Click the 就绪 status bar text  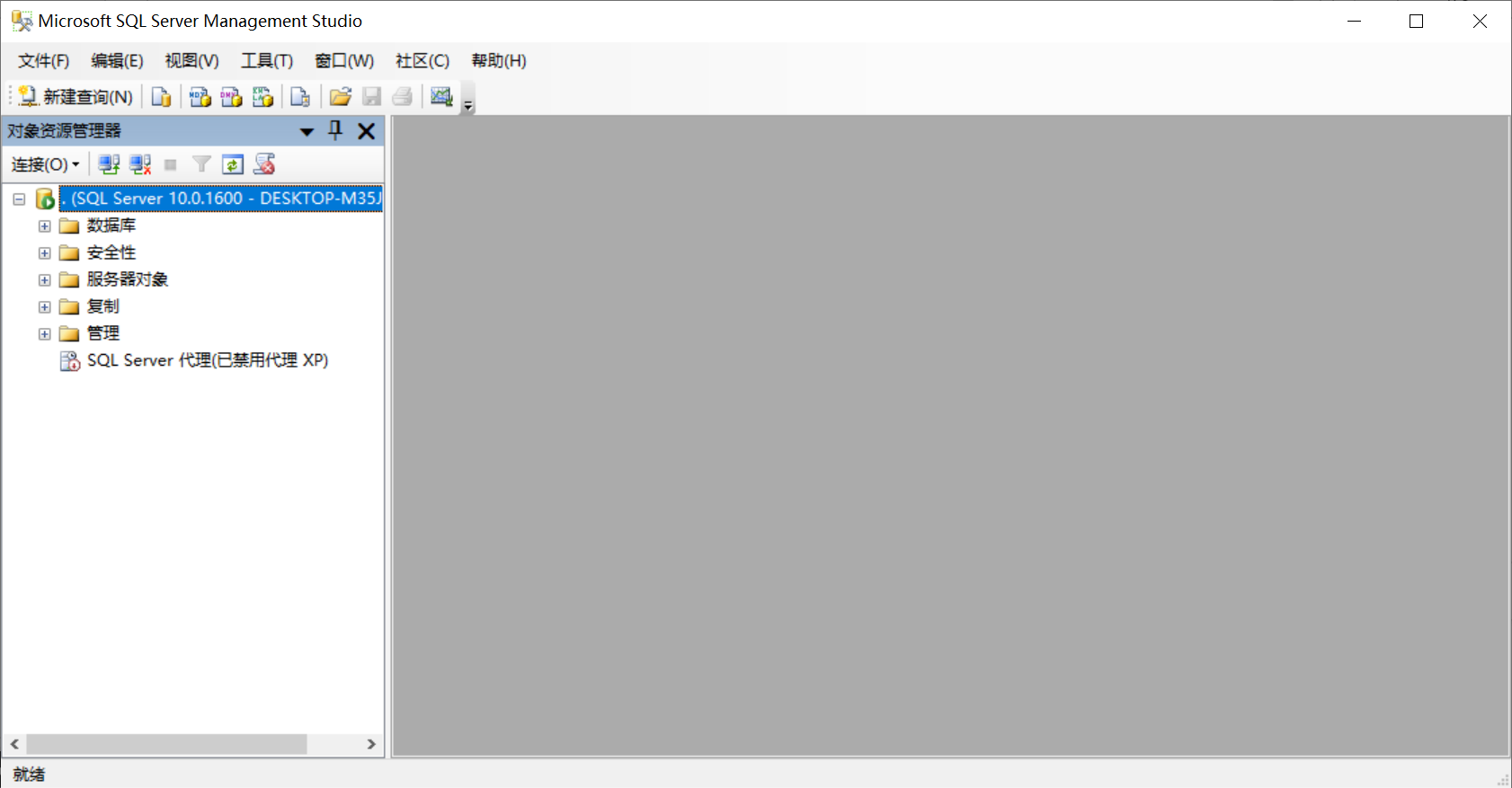[x=29, y=774]
